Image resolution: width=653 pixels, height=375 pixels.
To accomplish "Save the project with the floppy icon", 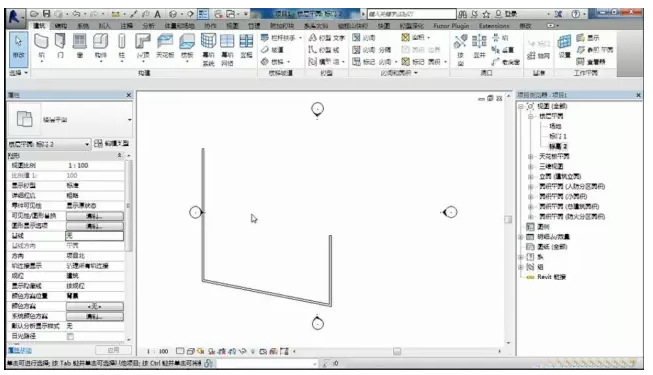I will coord(46,14).
